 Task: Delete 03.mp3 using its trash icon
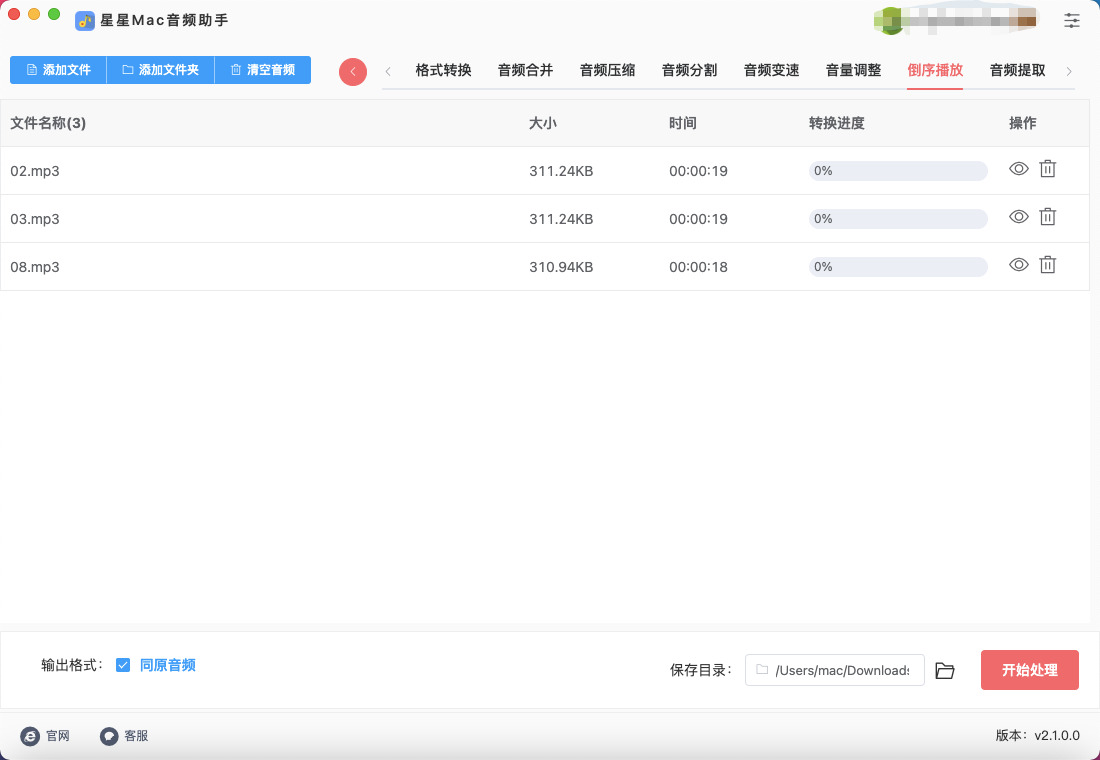(x=1047, y=217)
